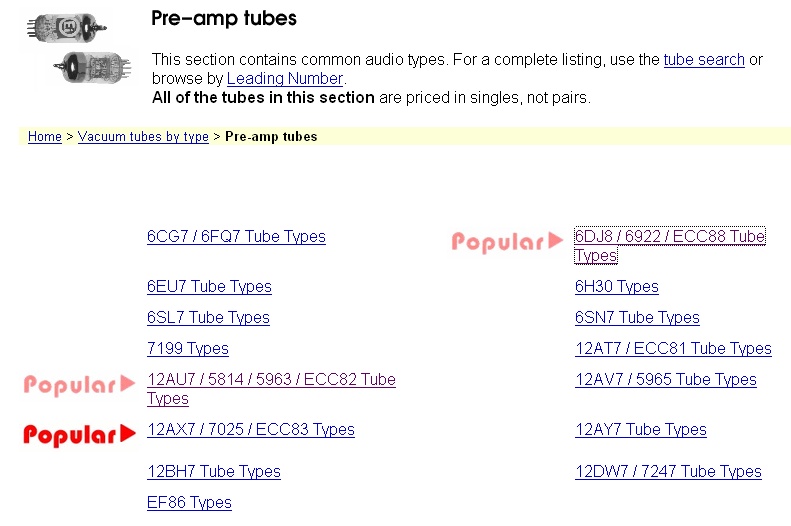
Task: Visit EF86 Types page
Action: pos(189,503)
